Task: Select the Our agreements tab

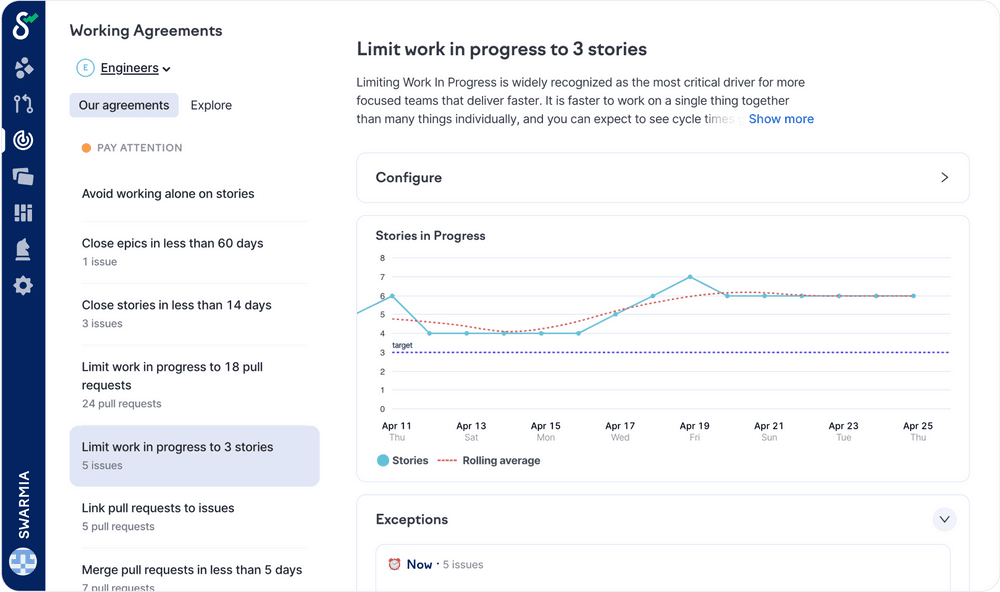Action: [124, 105]
